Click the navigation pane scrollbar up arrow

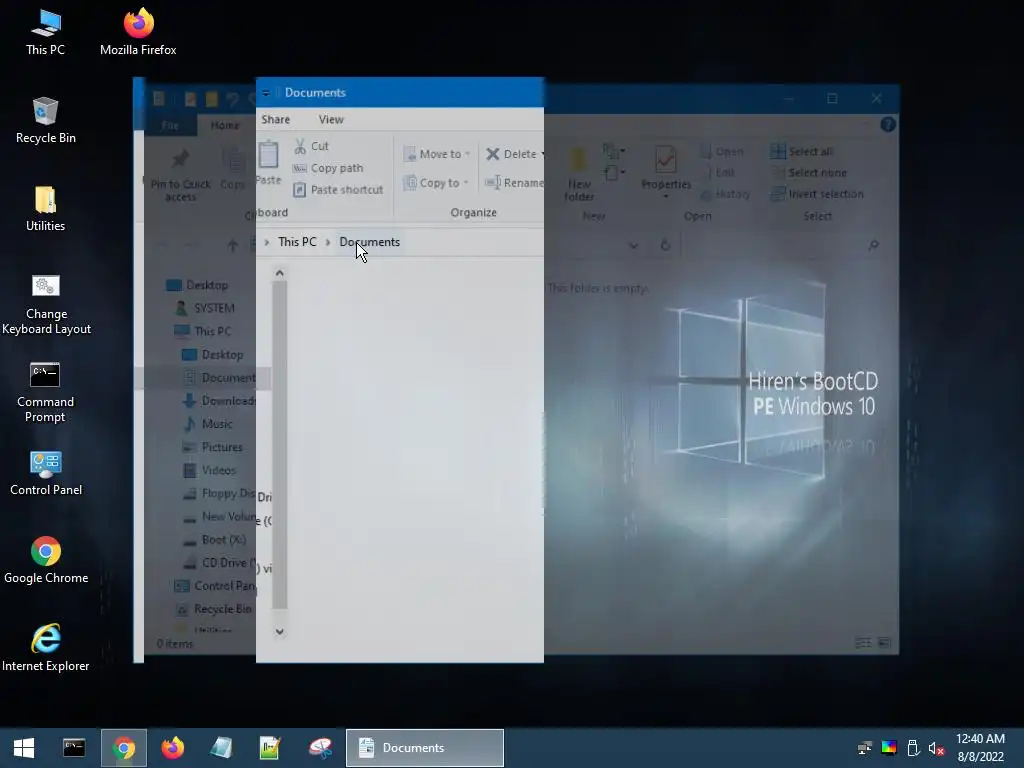(x=280, y=273)
